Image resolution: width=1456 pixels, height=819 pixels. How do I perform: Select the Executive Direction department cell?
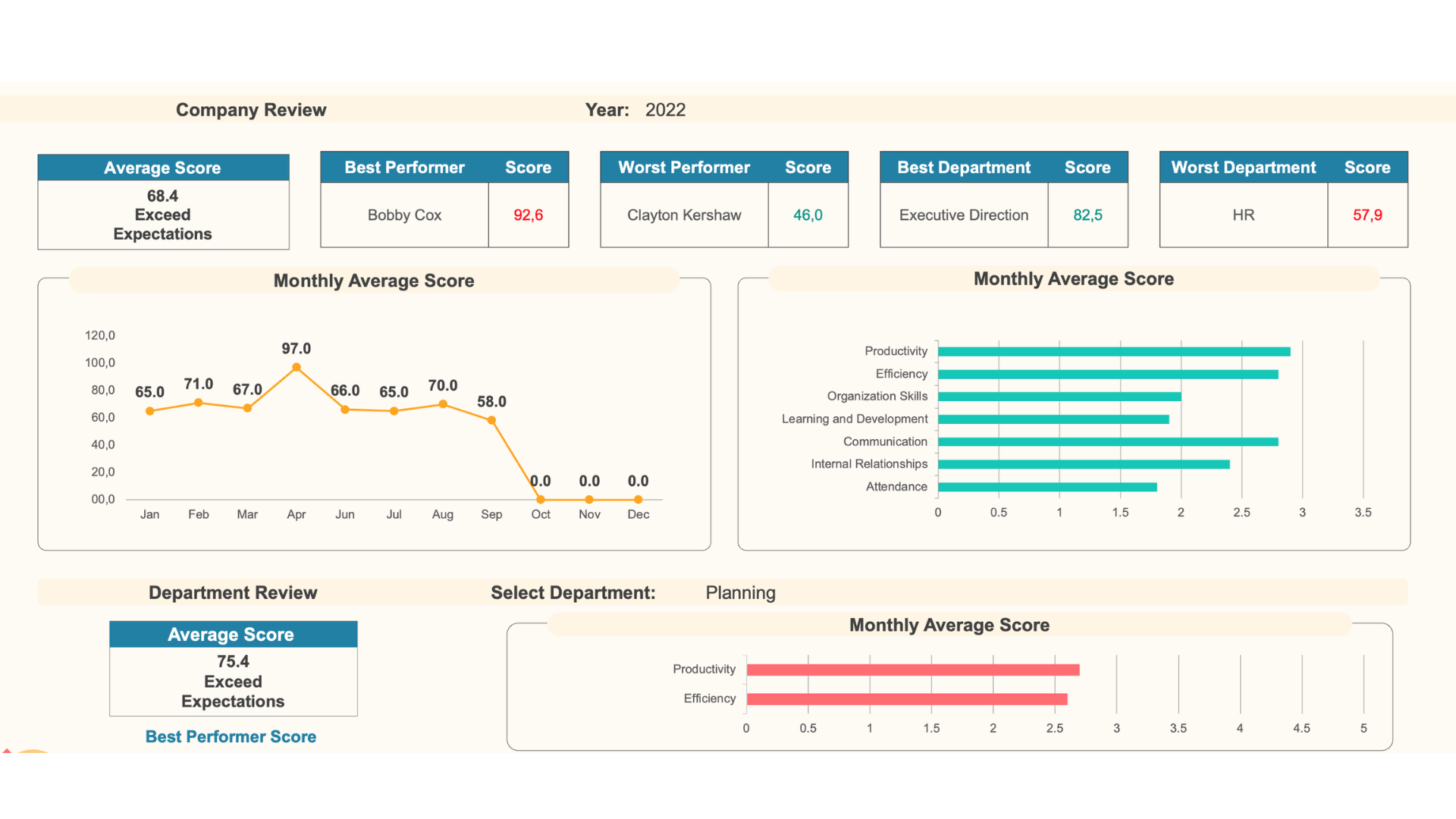(963, 215)
